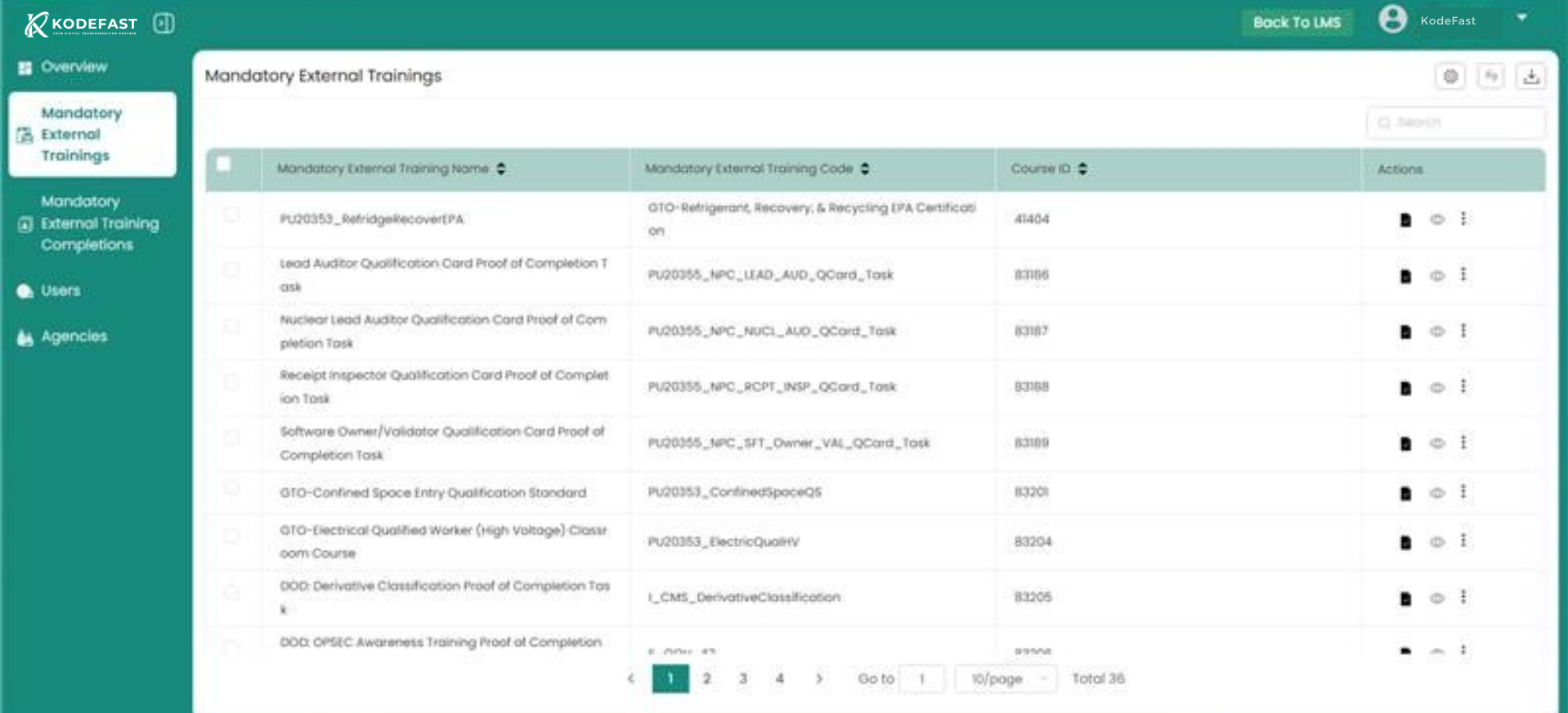The image size is (1568, 713).
Task: Check the PU20353_RefridgeRecoverEPA row checkbox
Action: [231, 215]
